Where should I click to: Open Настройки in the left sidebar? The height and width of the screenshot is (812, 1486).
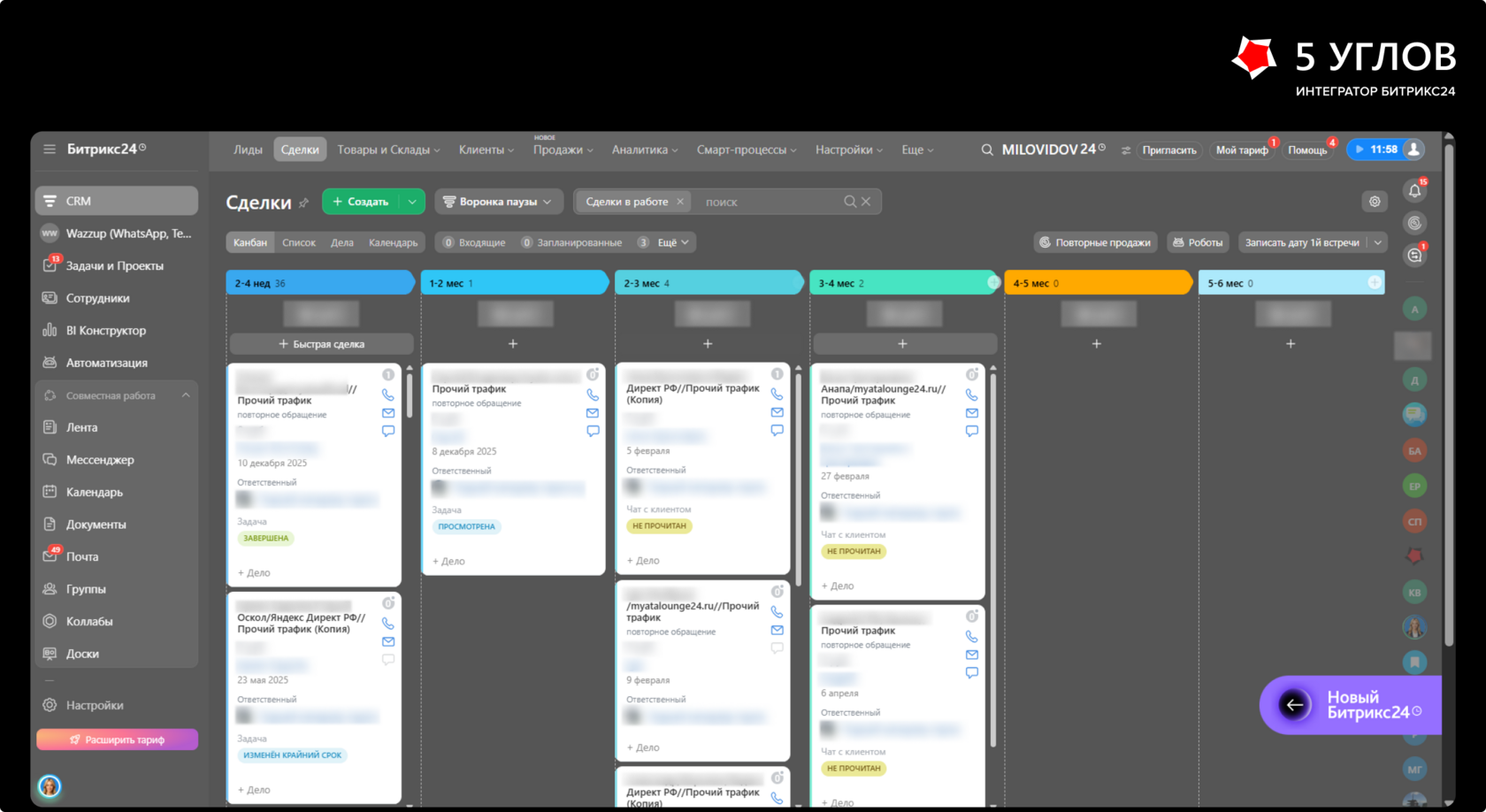pos(117,705)
